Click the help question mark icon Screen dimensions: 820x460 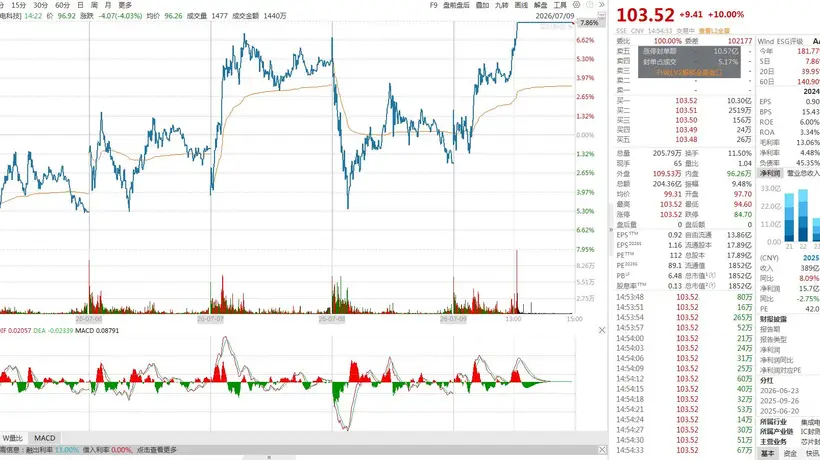pos(590,5)
